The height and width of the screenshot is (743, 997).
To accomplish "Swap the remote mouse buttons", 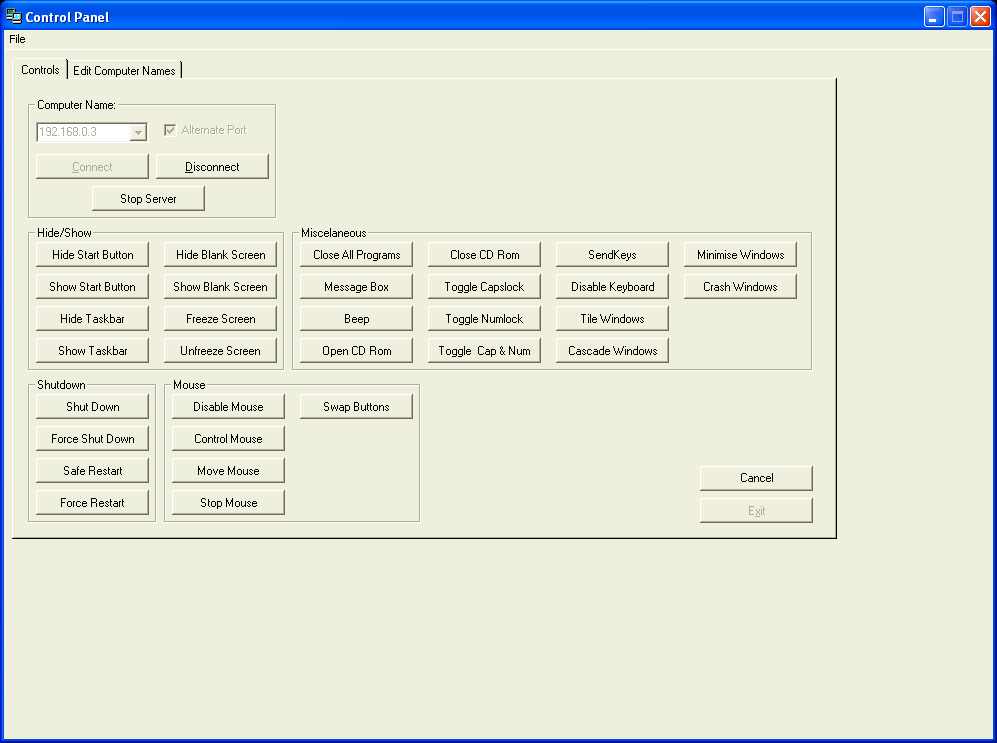I will pyautogui.click(x=356, y=406).
